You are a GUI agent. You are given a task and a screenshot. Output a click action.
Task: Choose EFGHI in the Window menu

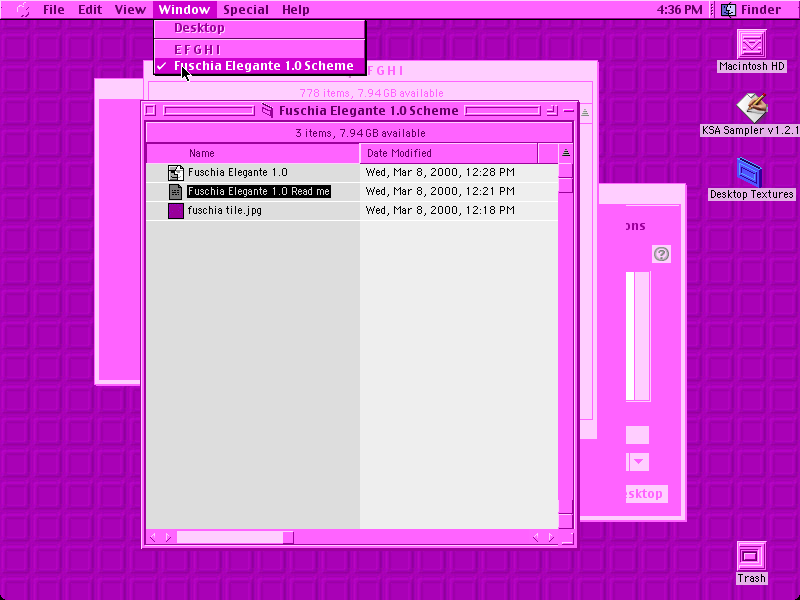point(260,49)
